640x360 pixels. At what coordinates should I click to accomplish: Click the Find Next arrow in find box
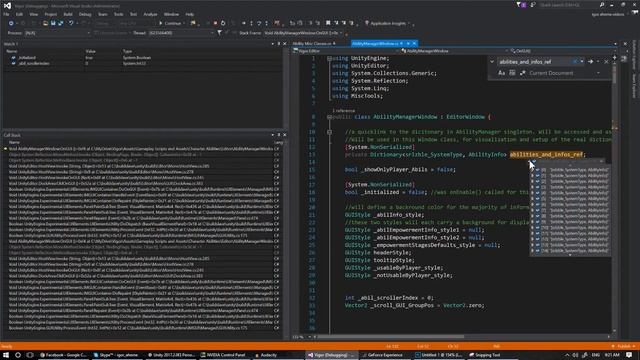[x=590, y=62]
